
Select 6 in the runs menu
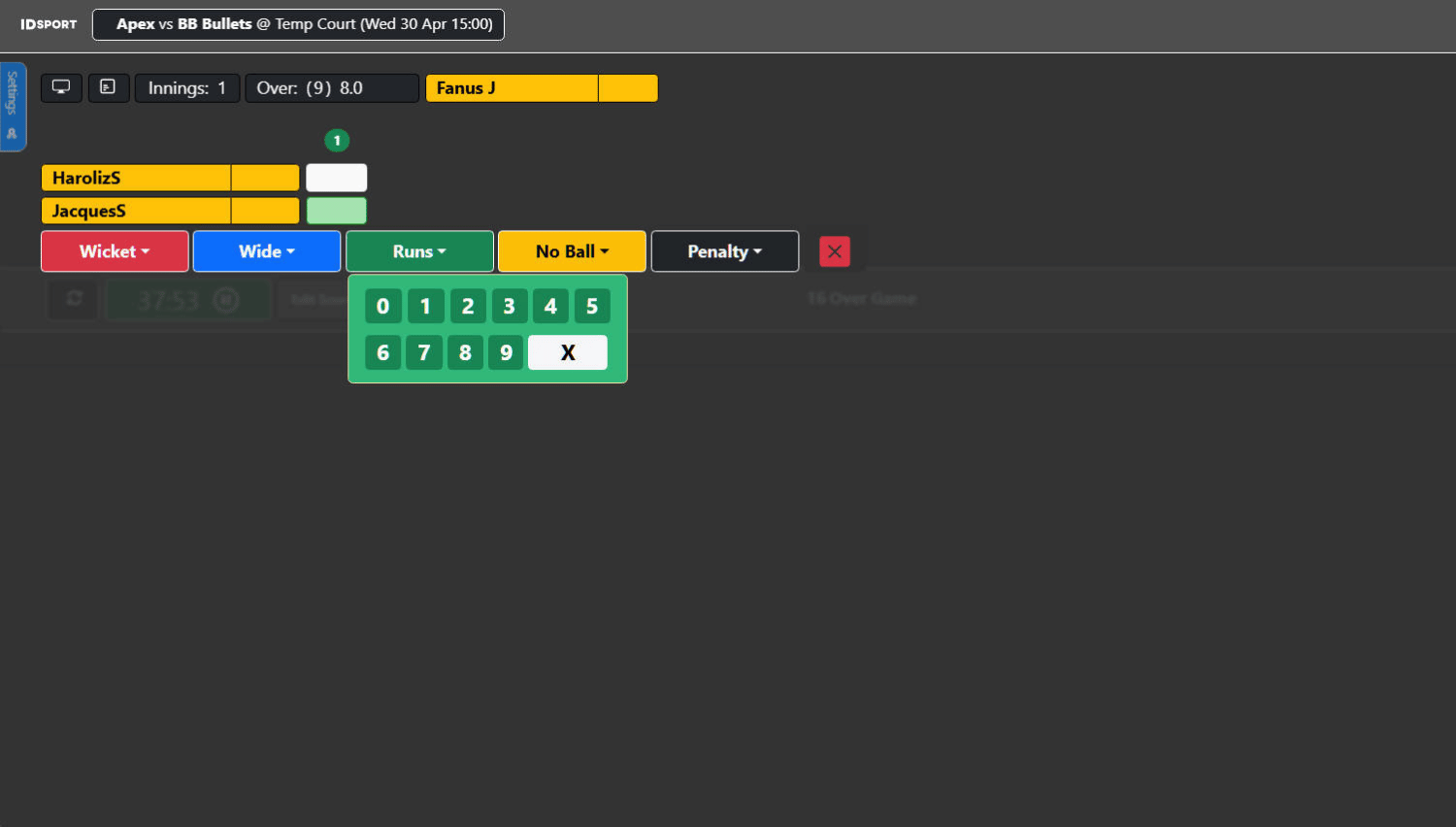tap(382, 352)
